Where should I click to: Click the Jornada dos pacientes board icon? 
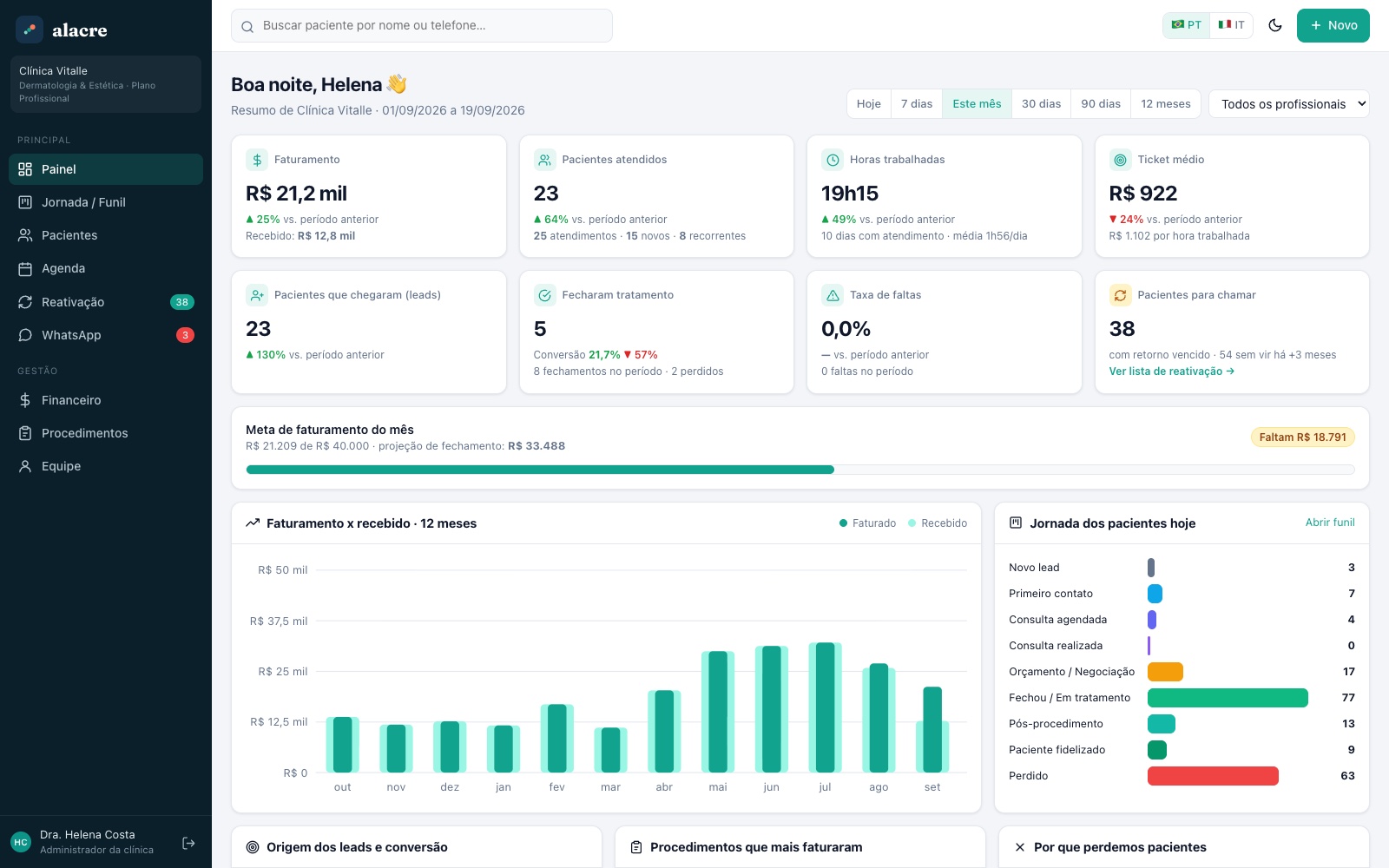(1016, 523)
